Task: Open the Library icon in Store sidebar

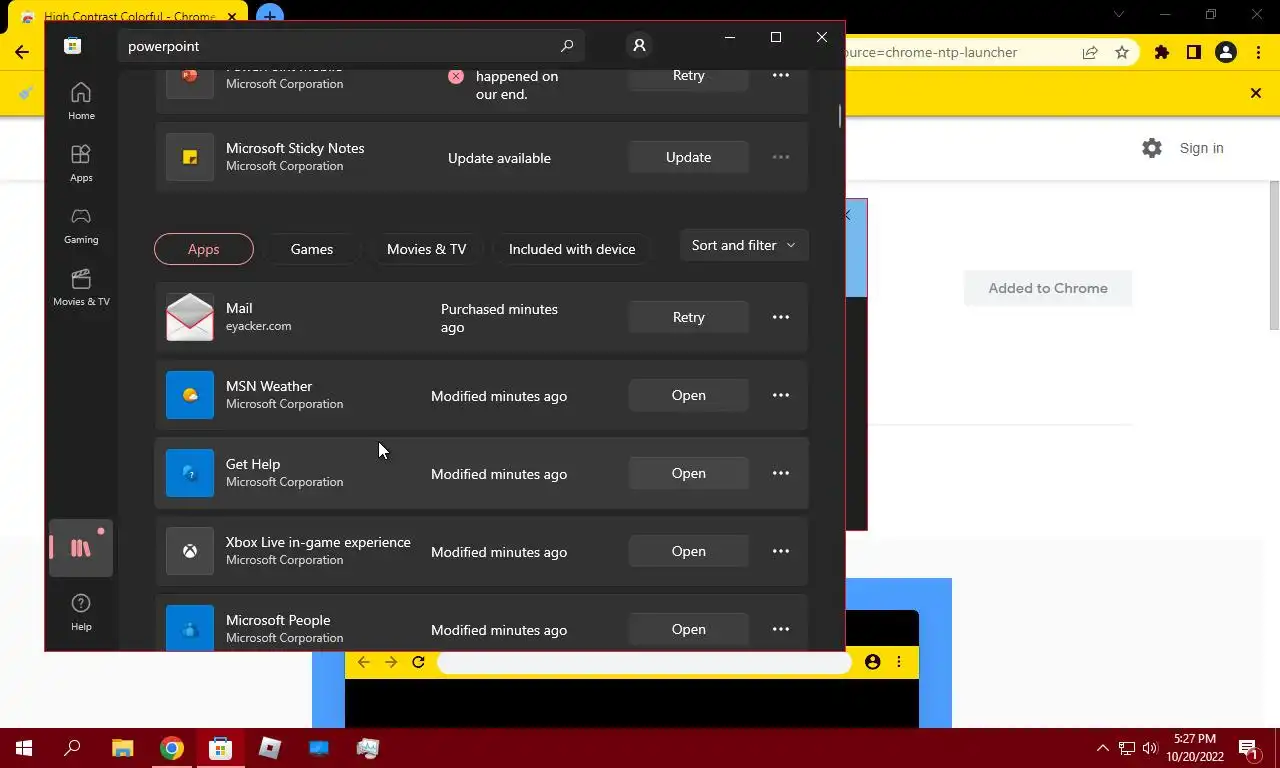Action: [81, 548]
